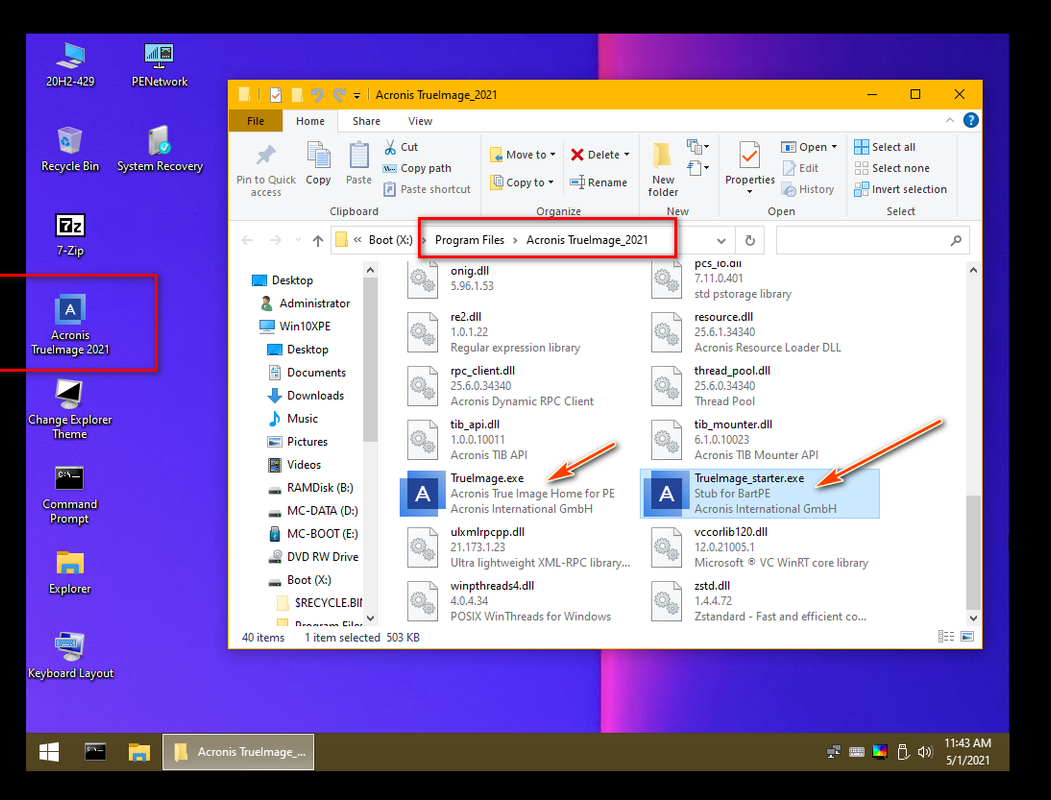Click the Rename ribbon command
This screenshot has width=1051, height=800.
pos(598,182)
